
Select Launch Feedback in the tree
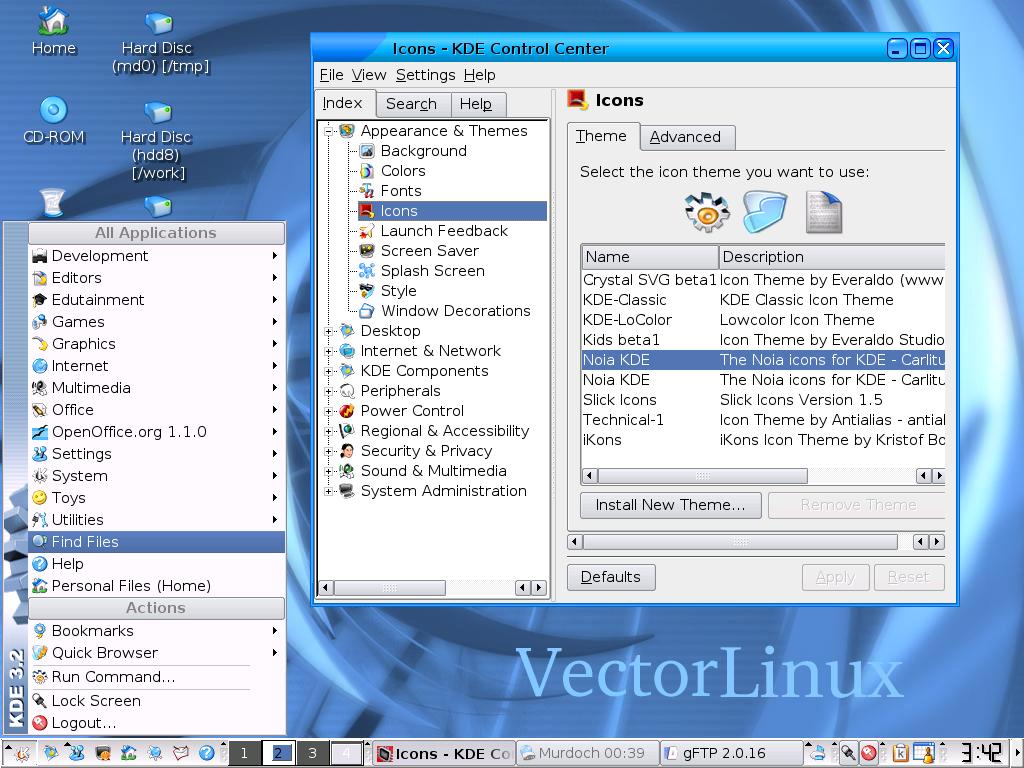point(444,231)
